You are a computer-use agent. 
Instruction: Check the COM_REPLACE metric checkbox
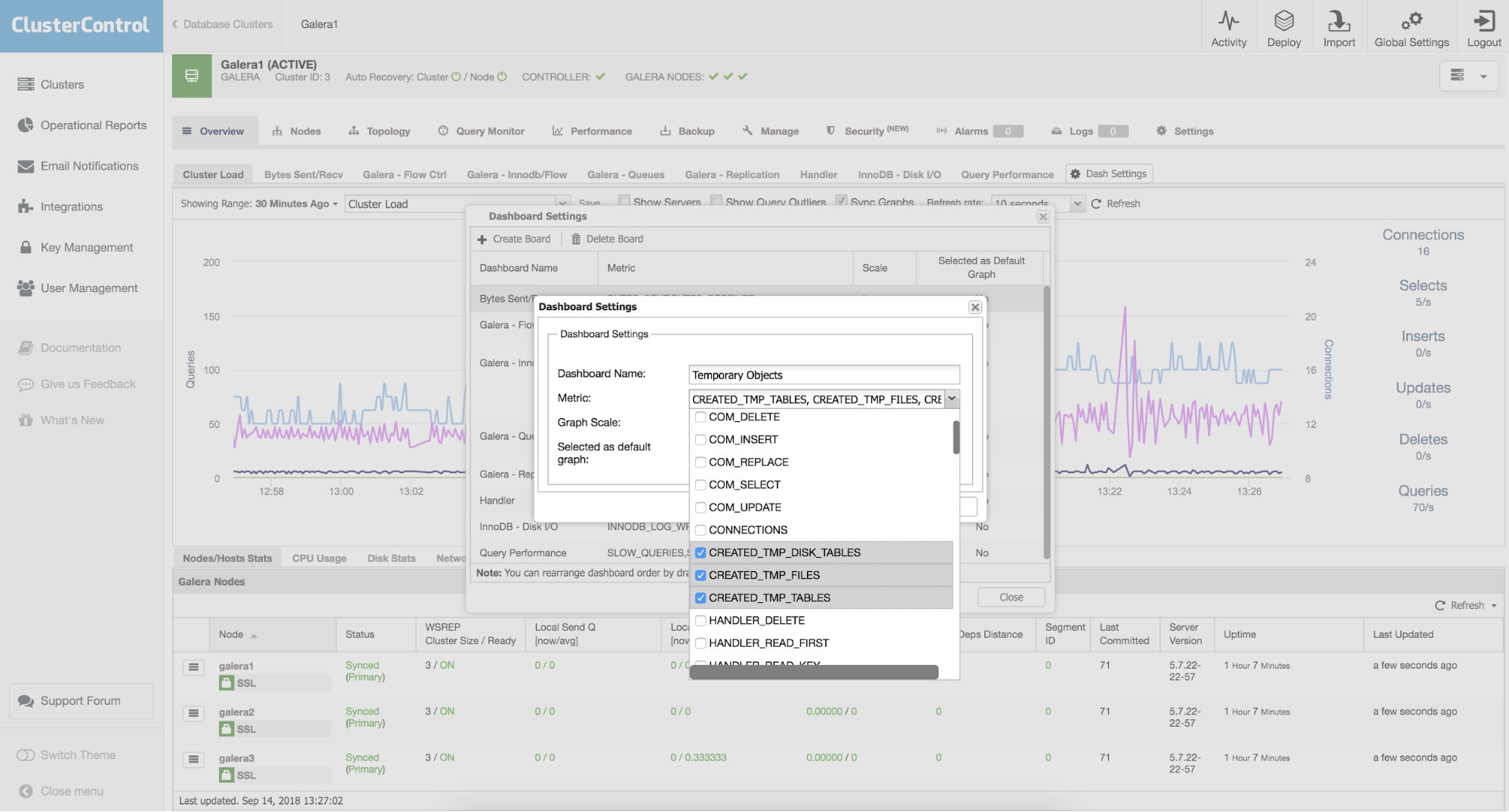point(701,462)
